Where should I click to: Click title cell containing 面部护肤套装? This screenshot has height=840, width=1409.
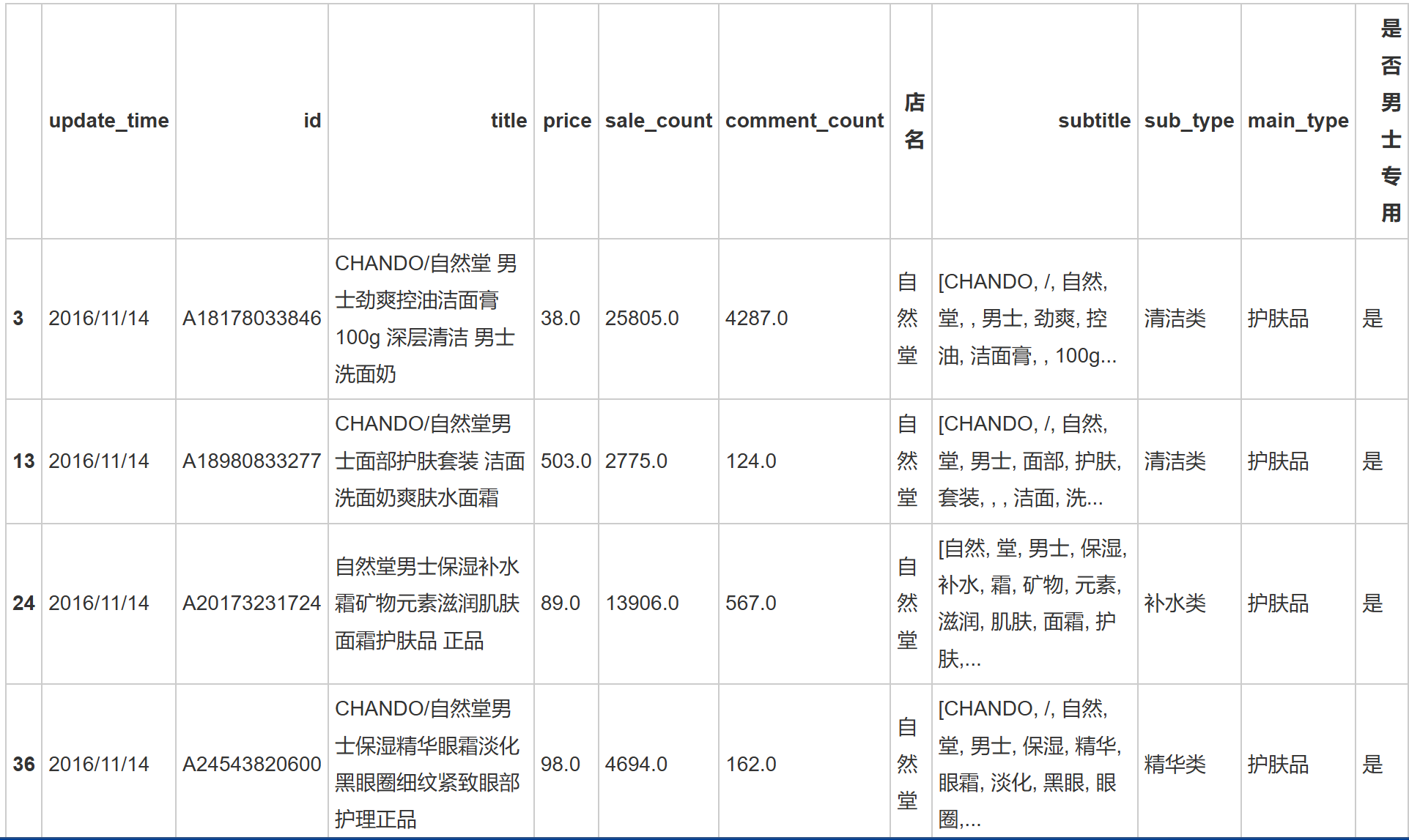[431, 461]
